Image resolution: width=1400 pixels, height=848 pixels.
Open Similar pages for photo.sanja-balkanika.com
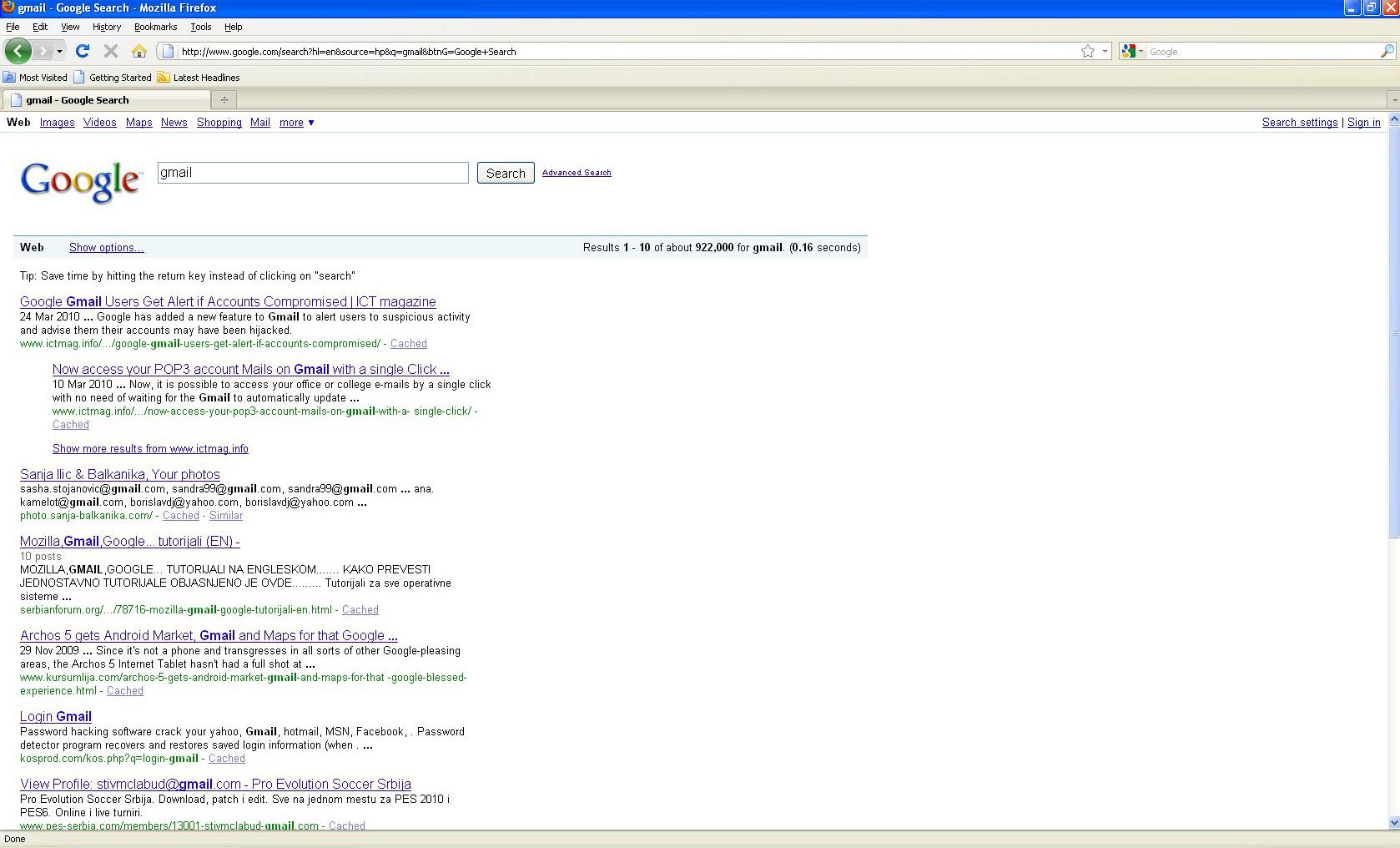[x=226, y=516]
